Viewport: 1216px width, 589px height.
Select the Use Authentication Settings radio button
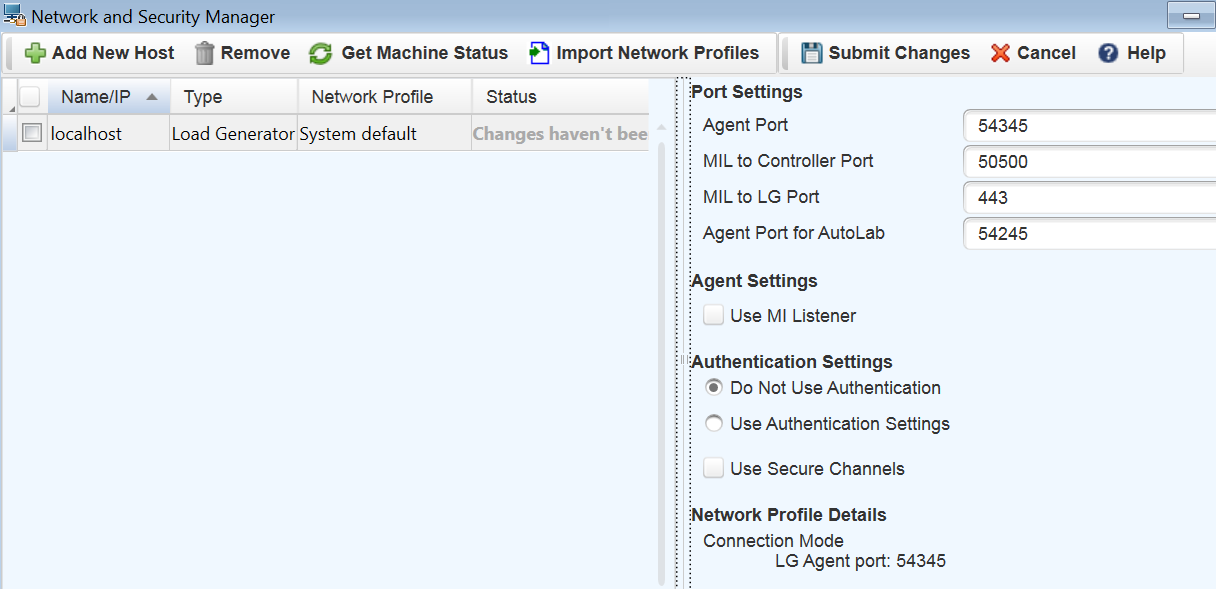click(x=714, y=424)
